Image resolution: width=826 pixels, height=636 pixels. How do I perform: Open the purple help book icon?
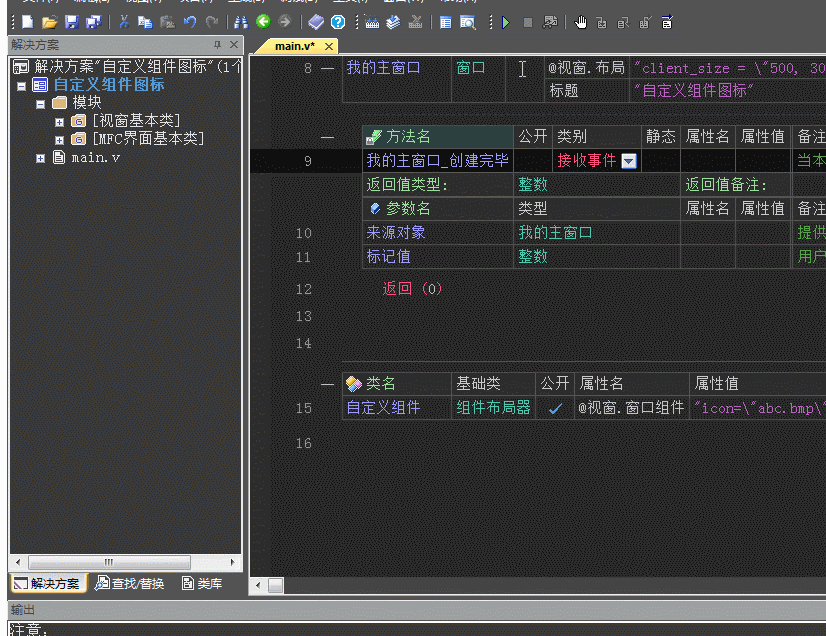click(x=316, y=22)
